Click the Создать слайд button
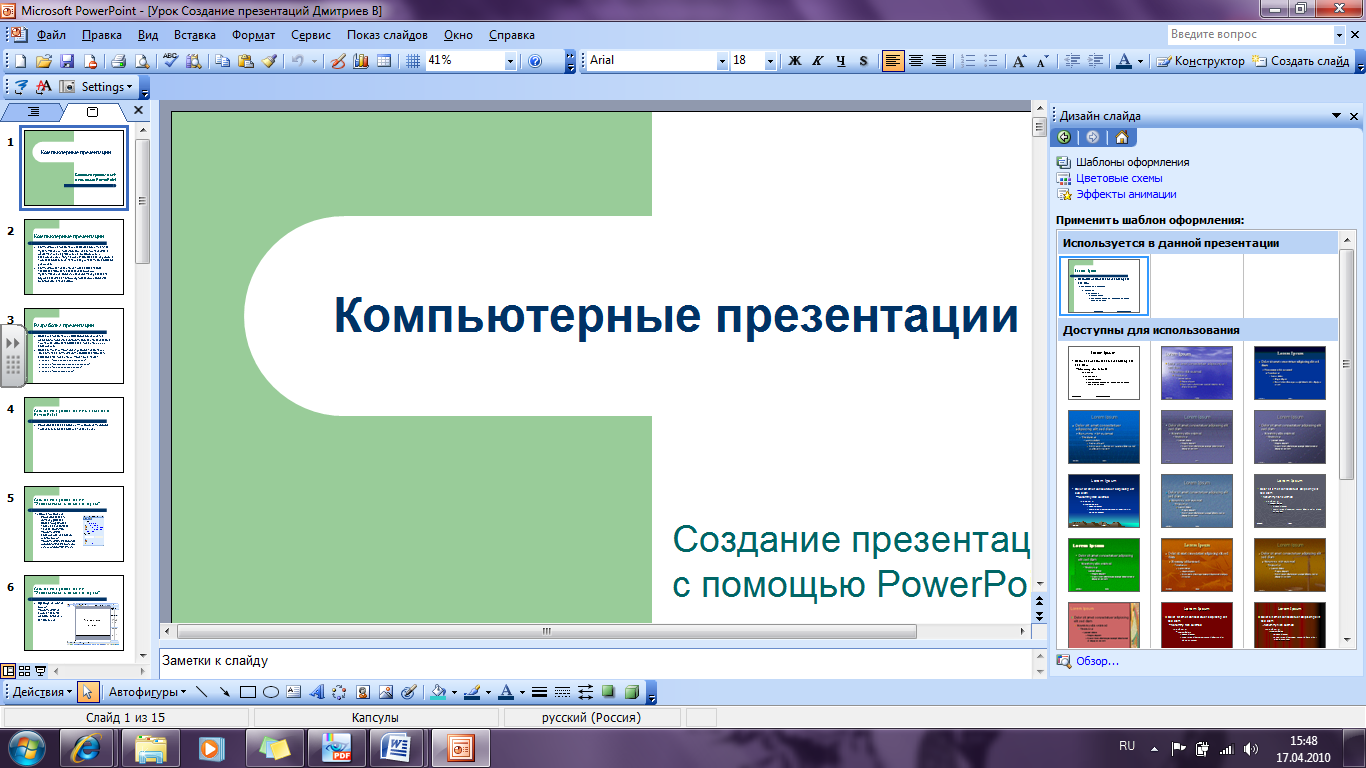The height and width of the screenshot is (768, 1366). coord(1300,61)
